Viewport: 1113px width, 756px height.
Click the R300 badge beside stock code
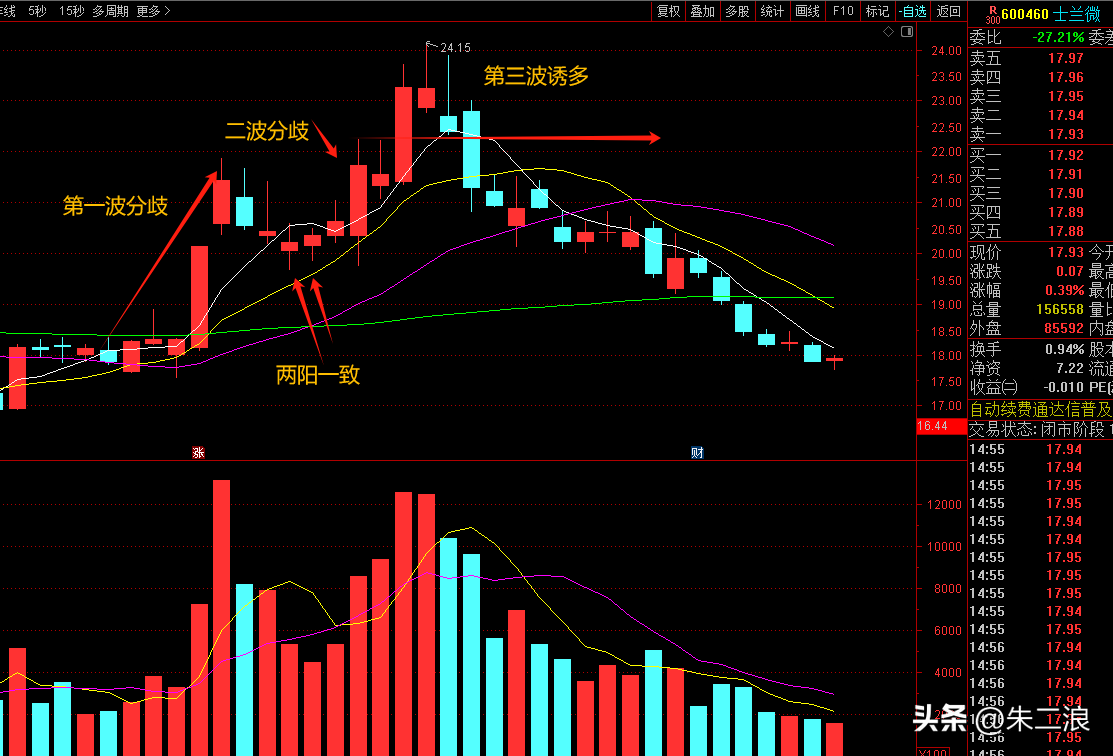[x=992, y=12]
